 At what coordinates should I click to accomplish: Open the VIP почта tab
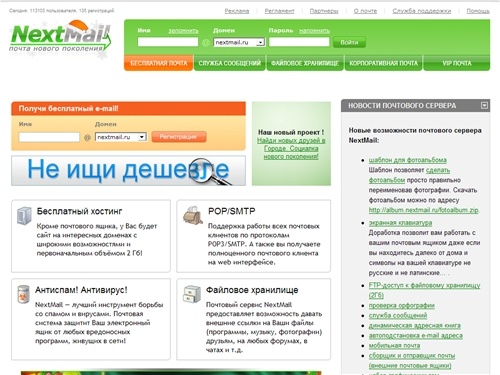[457, 63]
